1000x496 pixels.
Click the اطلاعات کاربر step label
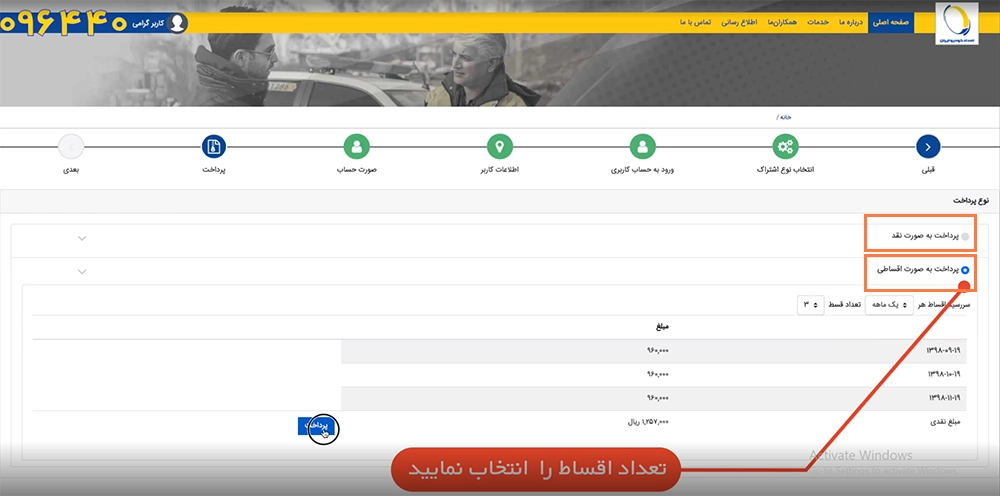tap(499, 170)
